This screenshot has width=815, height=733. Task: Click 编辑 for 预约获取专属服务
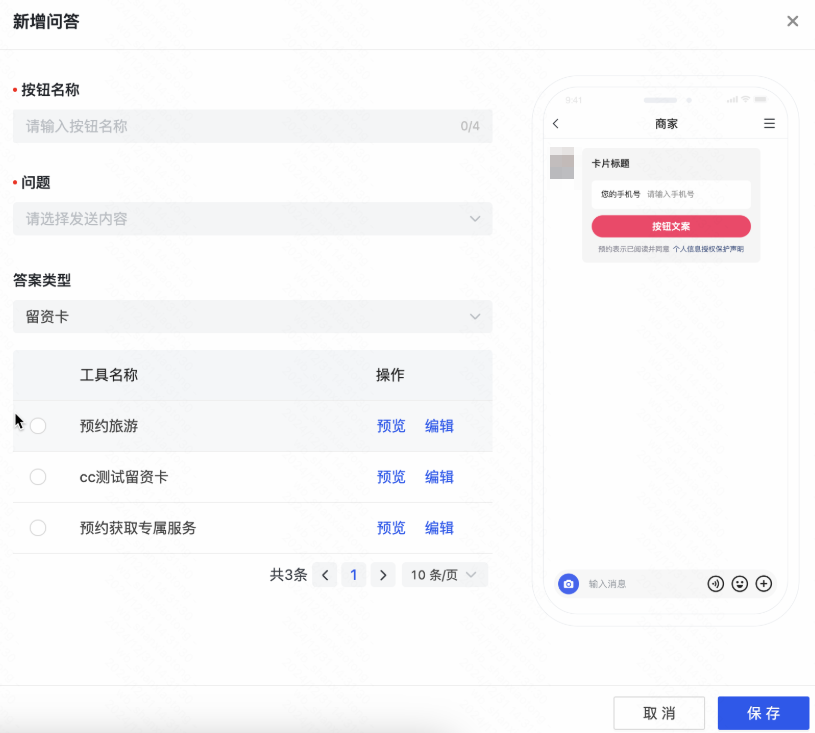[x=439, y=528]
